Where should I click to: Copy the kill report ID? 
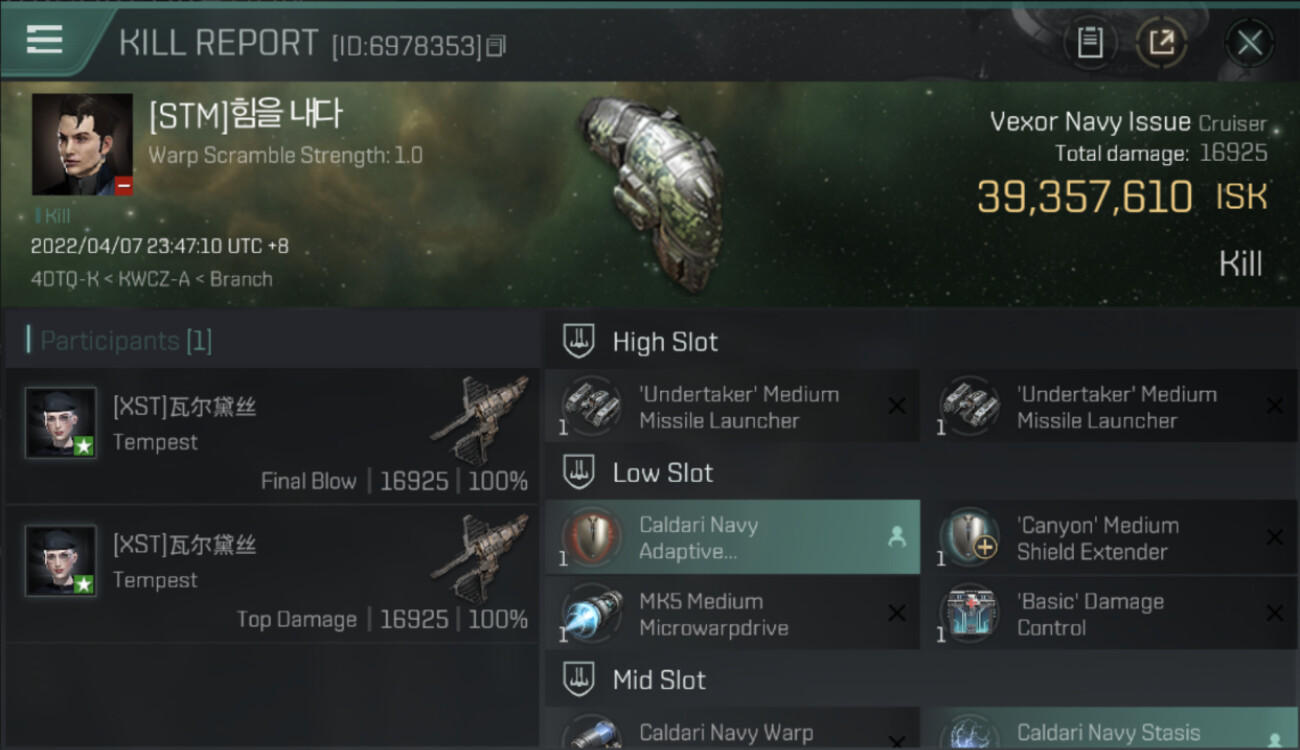click(x=497, y=45)
